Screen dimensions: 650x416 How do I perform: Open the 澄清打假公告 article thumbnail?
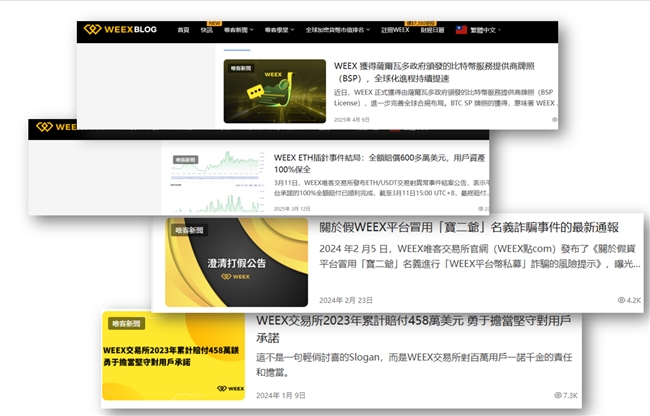click(x=236, y=262)
